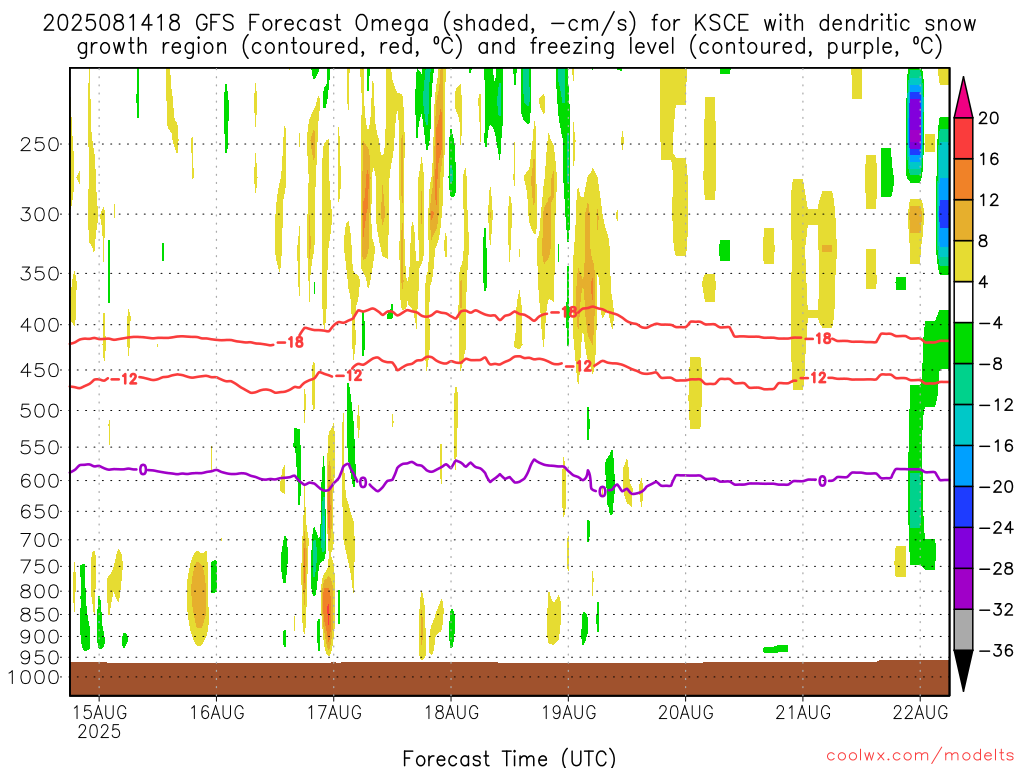The image size is (1024, 768).
Task: Select the cyan -16 to -12 colorbar swatch
Action: pos(963,425)
